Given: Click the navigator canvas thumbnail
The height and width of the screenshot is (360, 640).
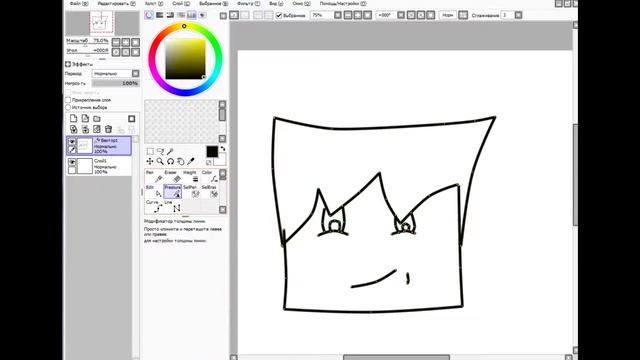Looking at the screenshot, I should tap(102, 23).
